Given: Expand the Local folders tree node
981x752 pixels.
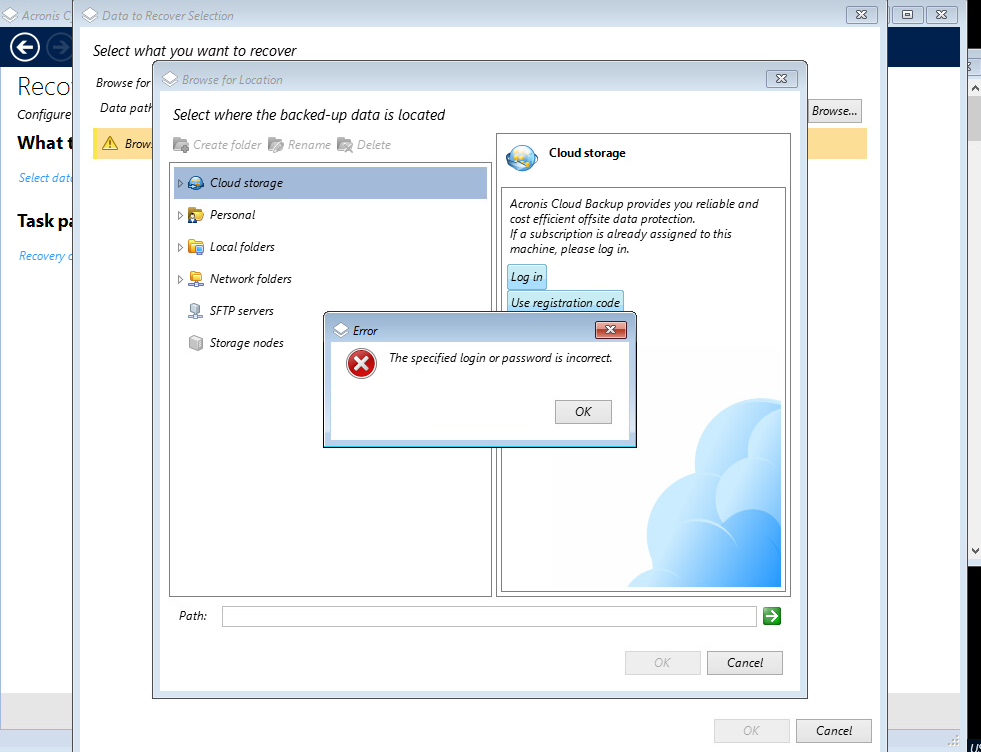Looking at the screenshot, I should tap(180, 247).
